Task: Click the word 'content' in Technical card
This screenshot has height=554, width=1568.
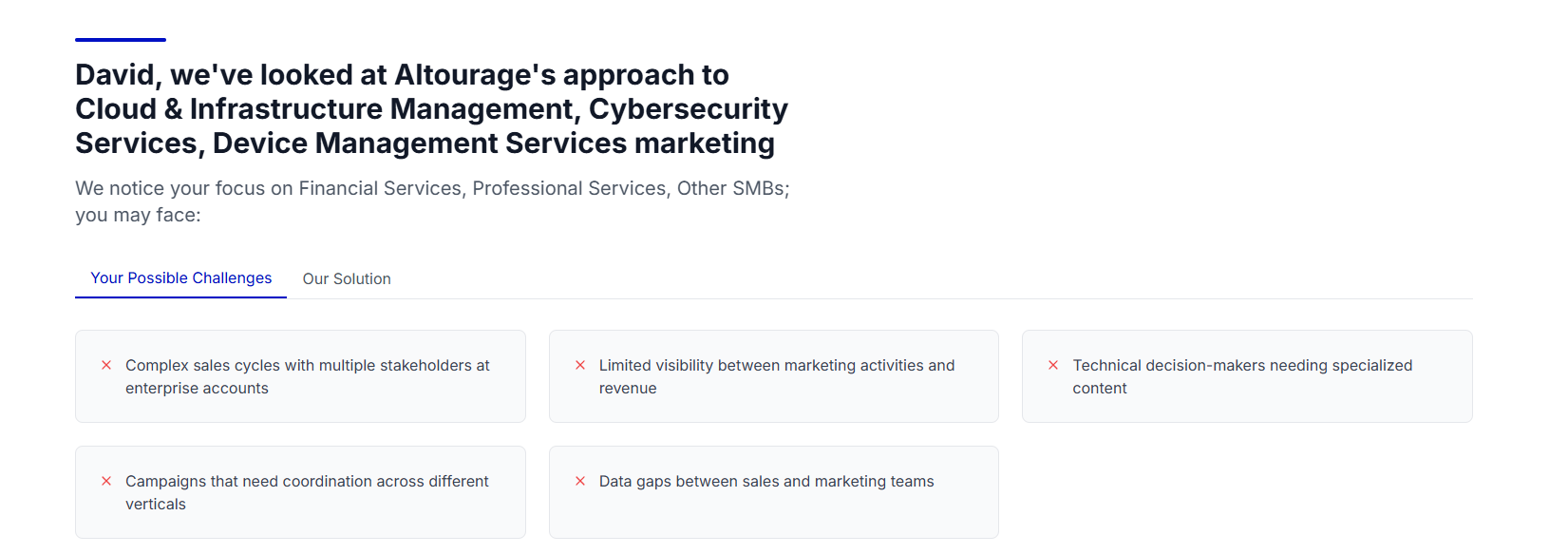Action: 1100,389
